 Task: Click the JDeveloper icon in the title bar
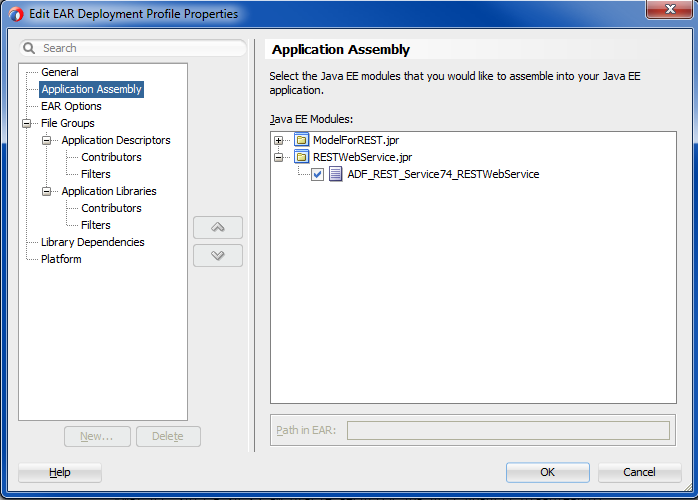pyautogui.click(x=16, y=14)
